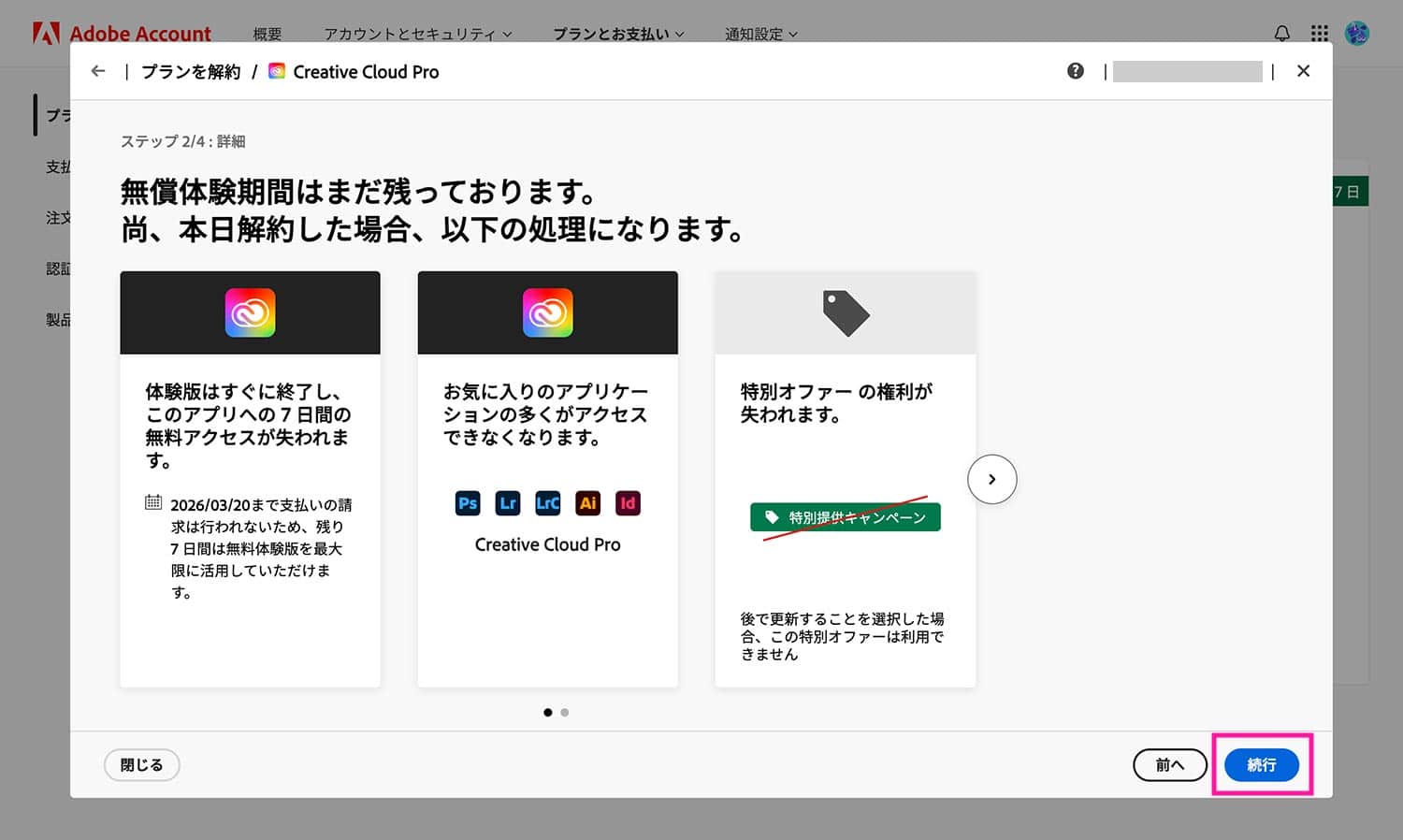
Task: Close the dialog with 閉じる
Action: tap(141, 765)
